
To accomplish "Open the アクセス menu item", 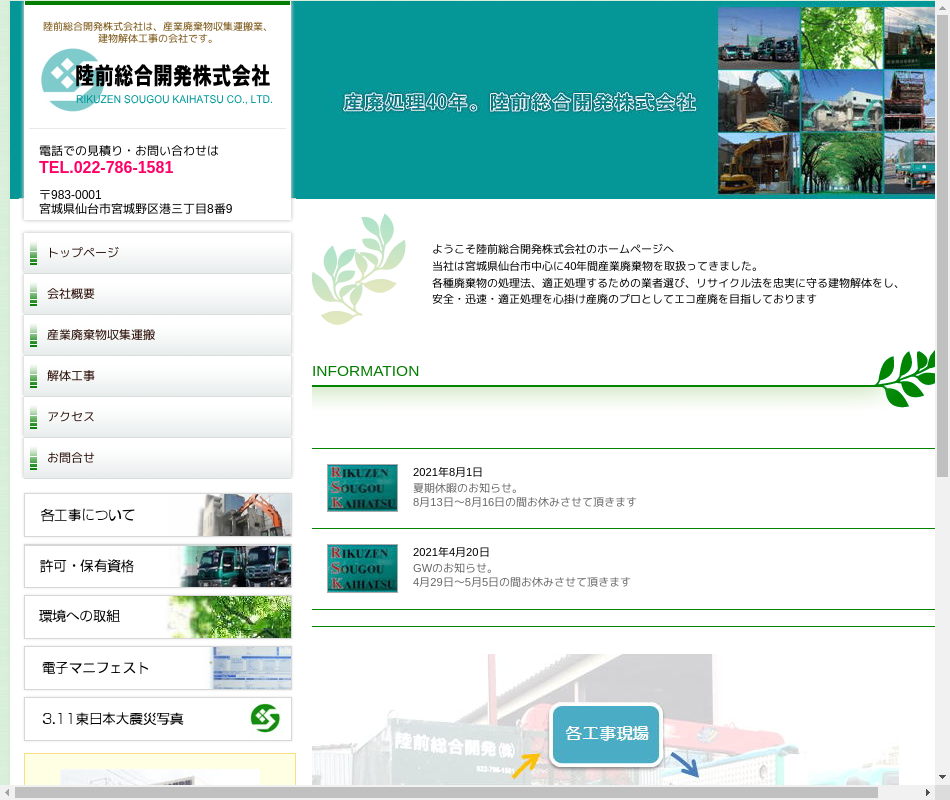I will 158,417.
